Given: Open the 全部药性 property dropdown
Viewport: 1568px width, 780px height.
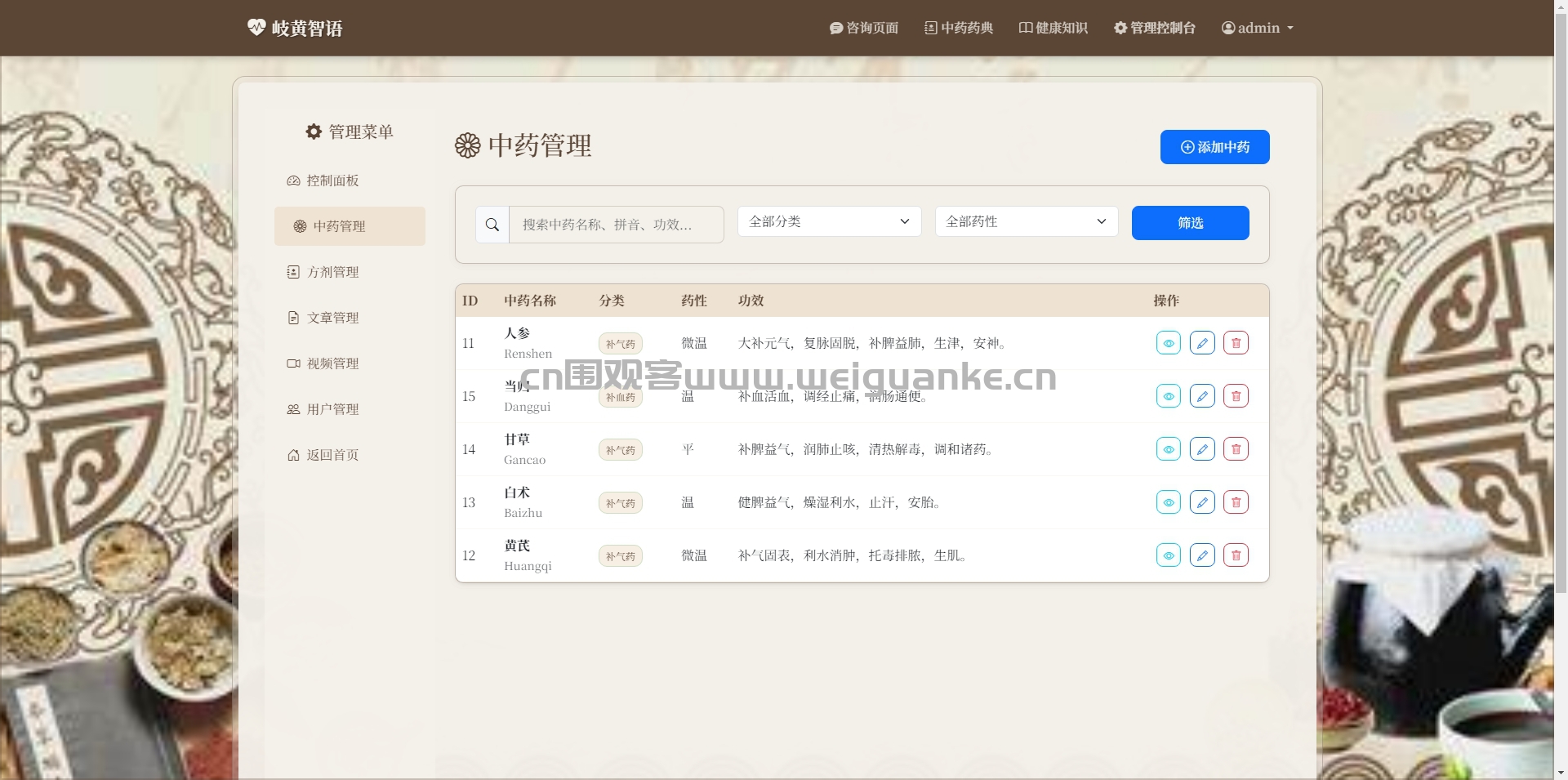Looking at the screenshot, I should [x=1027, y=221].
